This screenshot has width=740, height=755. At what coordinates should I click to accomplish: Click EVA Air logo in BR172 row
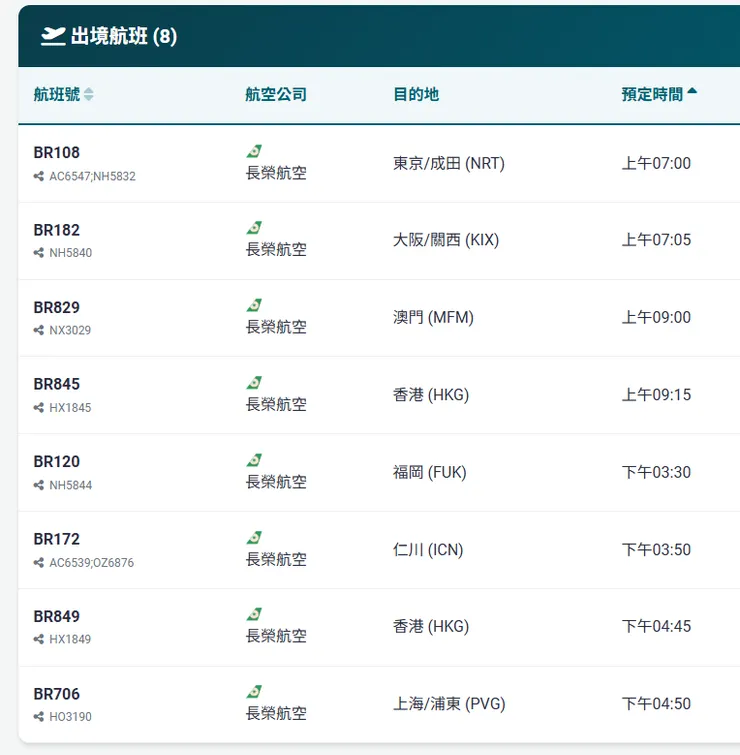[254, 538]
